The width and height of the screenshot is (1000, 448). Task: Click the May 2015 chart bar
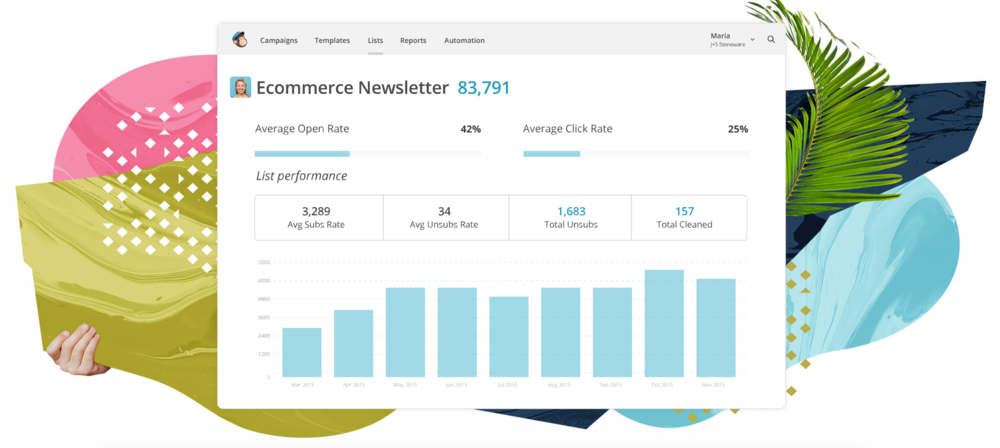click(x=406, y=332)
